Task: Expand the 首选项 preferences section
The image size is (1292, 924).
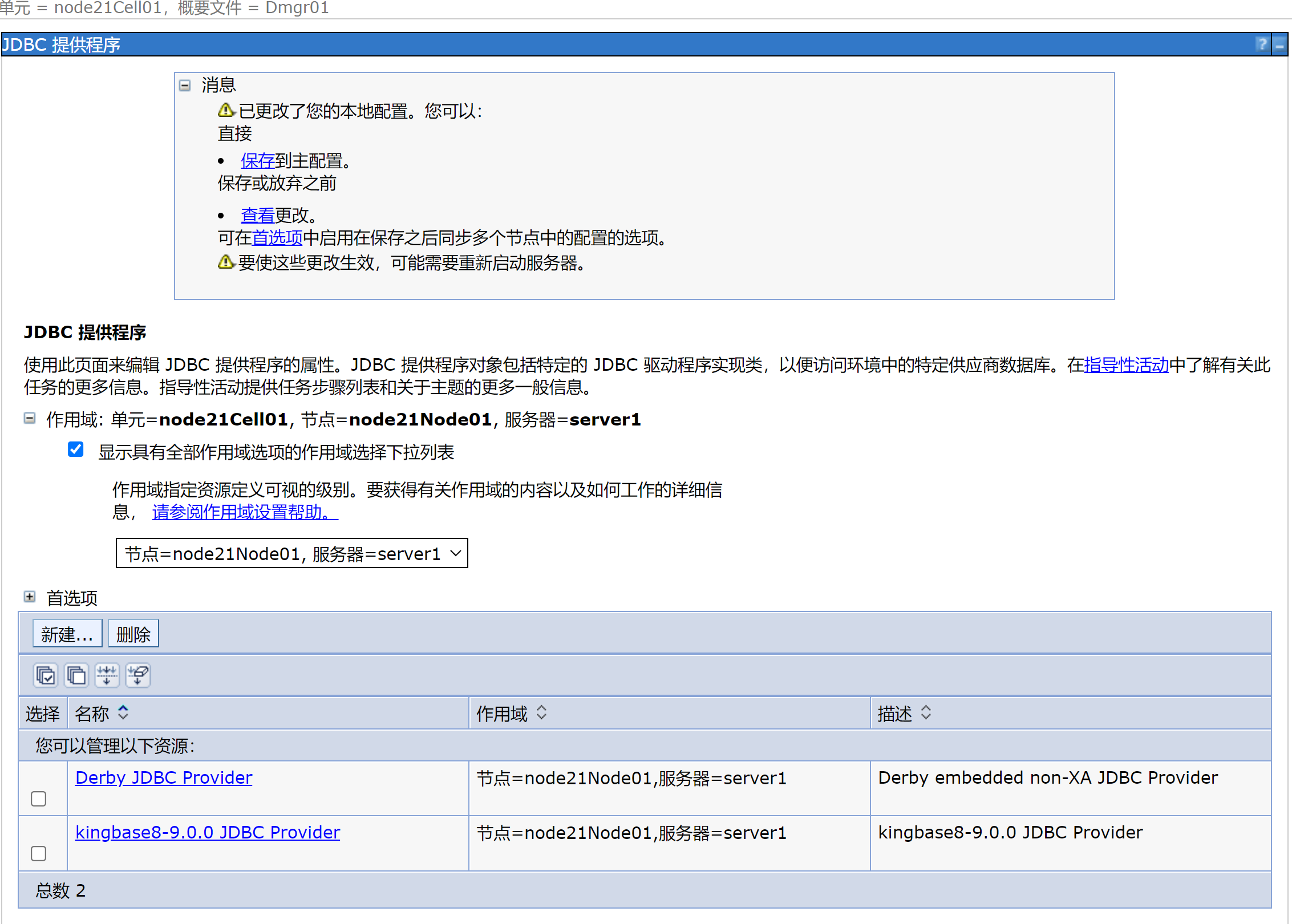Action: click(x=30, y=597)
